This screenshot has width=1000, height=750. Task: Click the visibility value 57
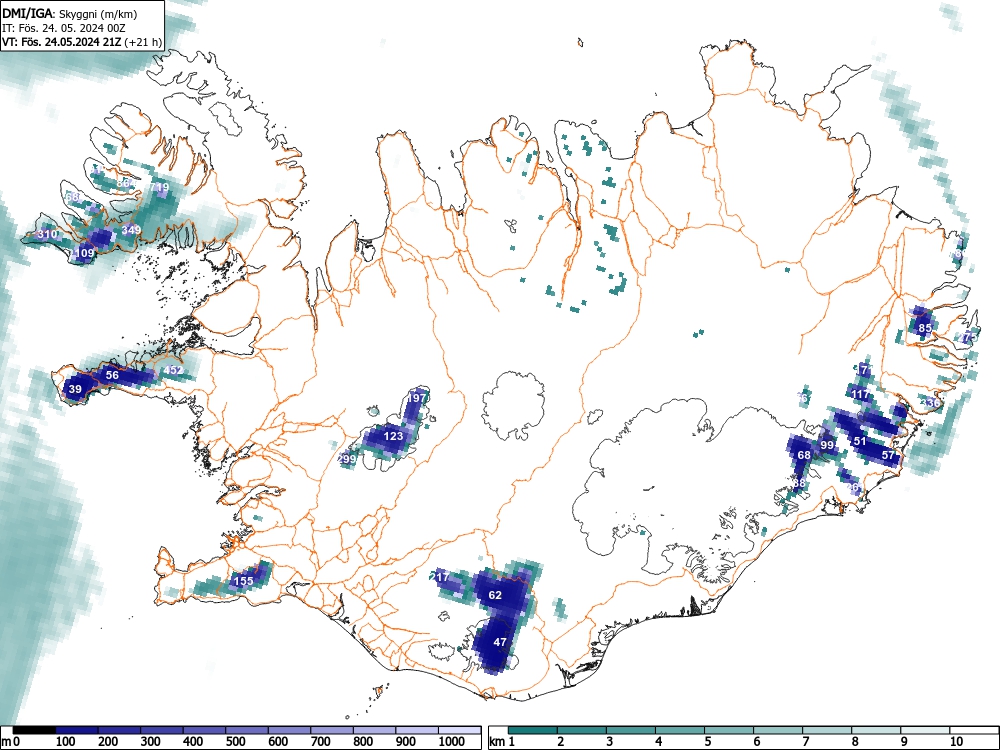point(888,455)
